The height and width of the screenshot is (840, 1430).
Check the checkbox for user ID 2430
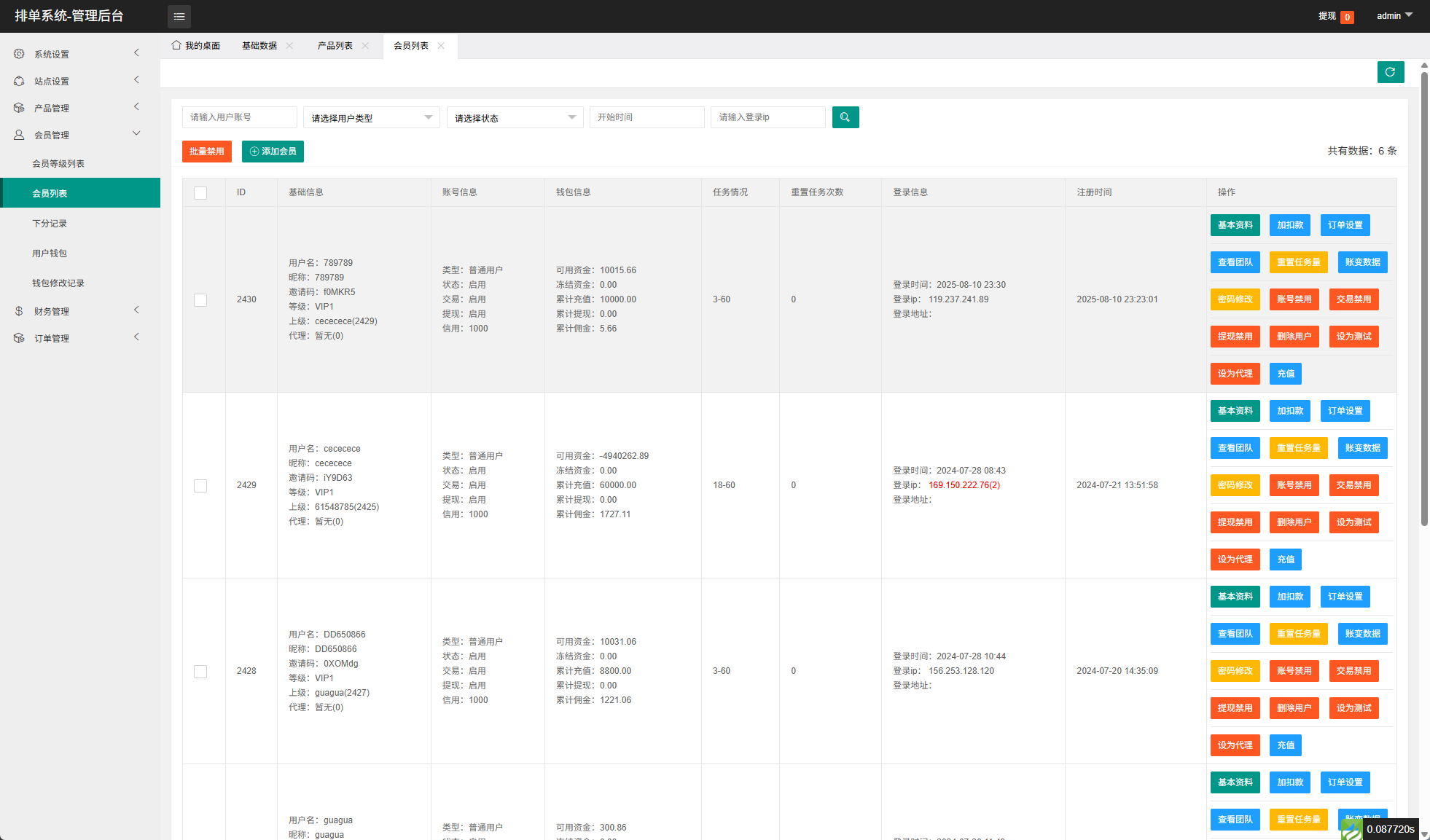(x=200, y=300)
